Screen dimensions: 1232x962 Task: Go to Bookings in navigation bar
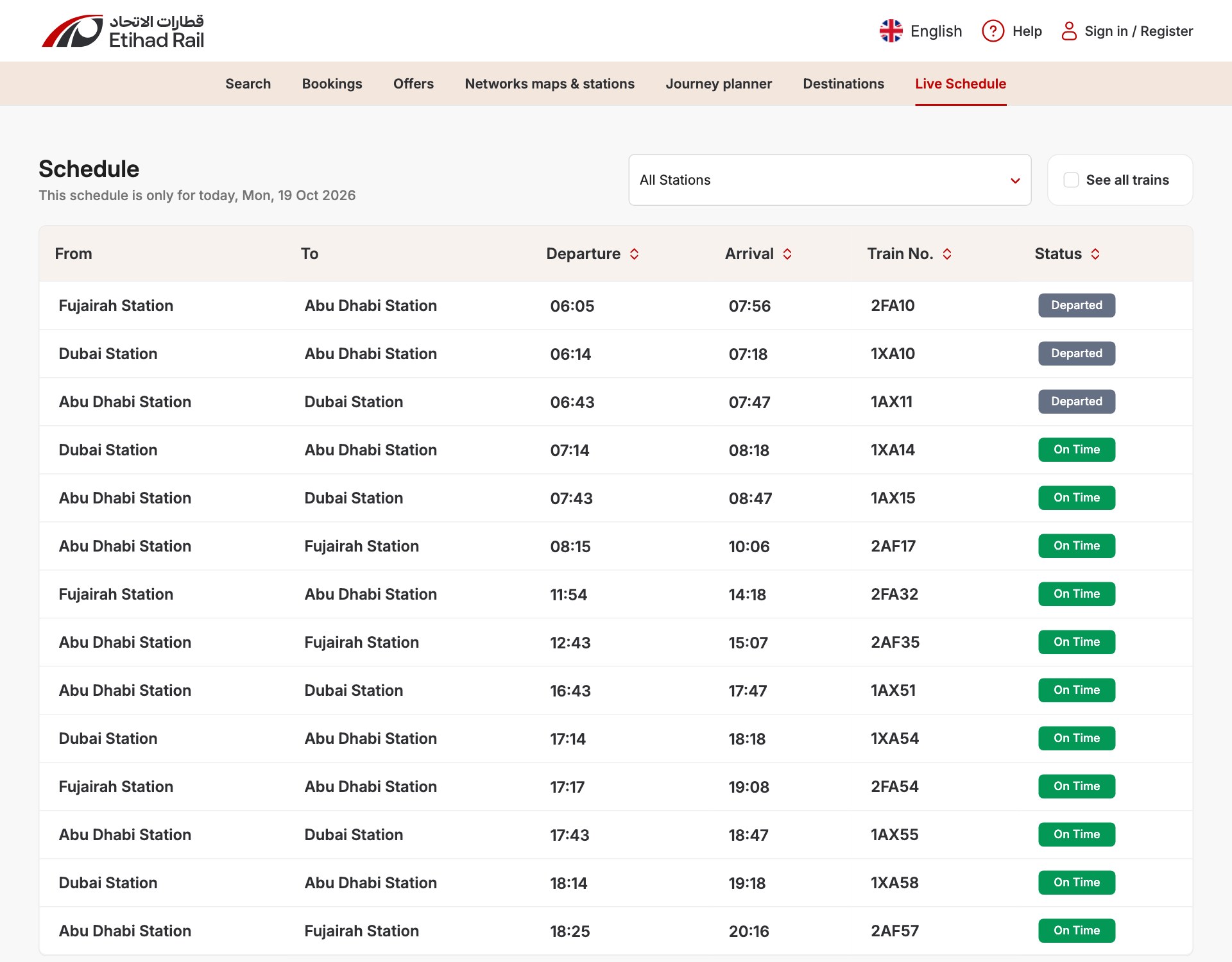332,84
